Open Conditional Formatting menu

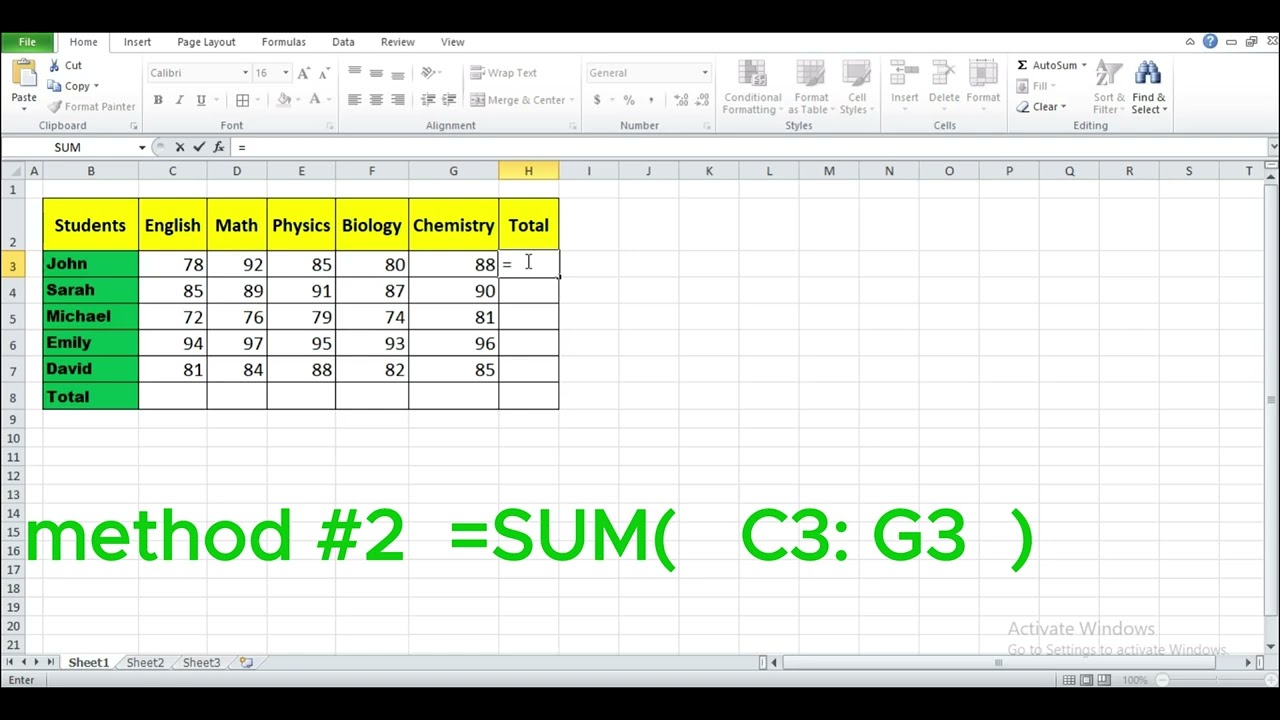click(752, 87)
